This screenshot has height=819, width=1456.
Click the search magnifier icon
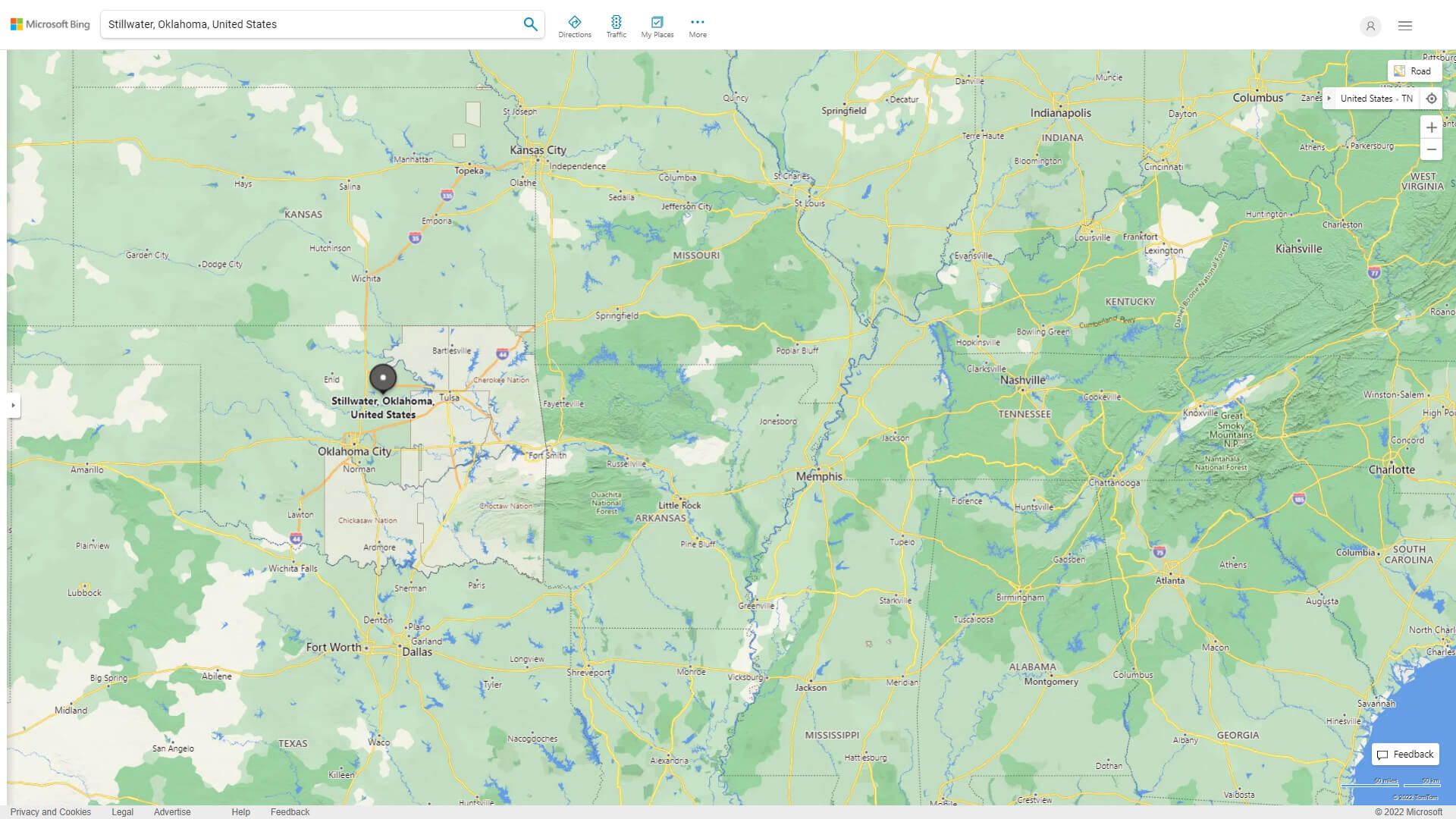pyautogui.click(x=530, y=24)
